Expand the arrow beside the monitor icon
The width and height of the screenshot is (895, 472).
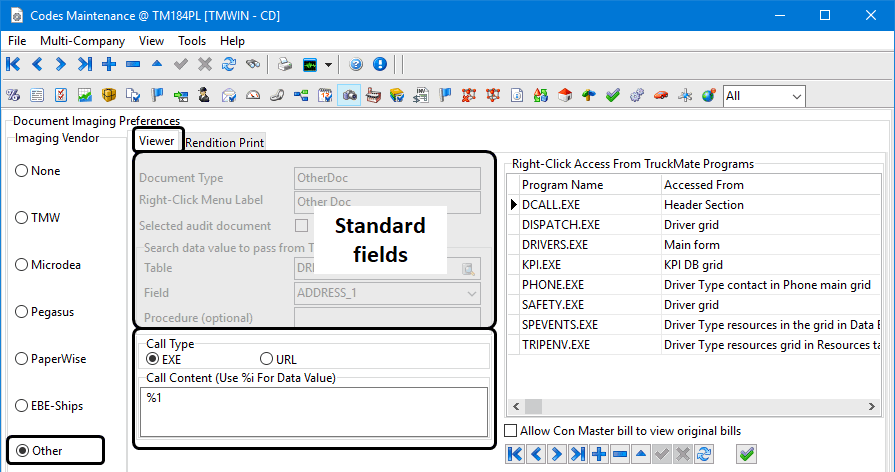point(328,65)
